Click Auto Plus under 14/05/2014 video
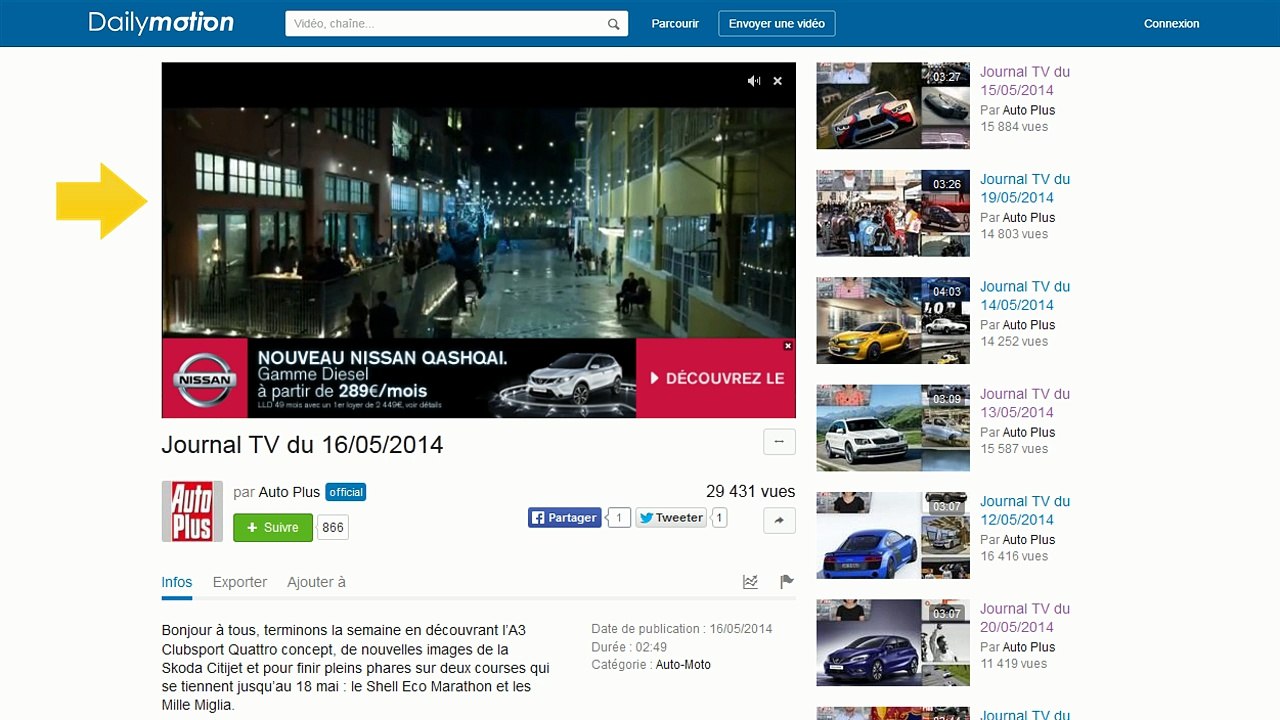1280x720 pixels. coord(1029,325)
